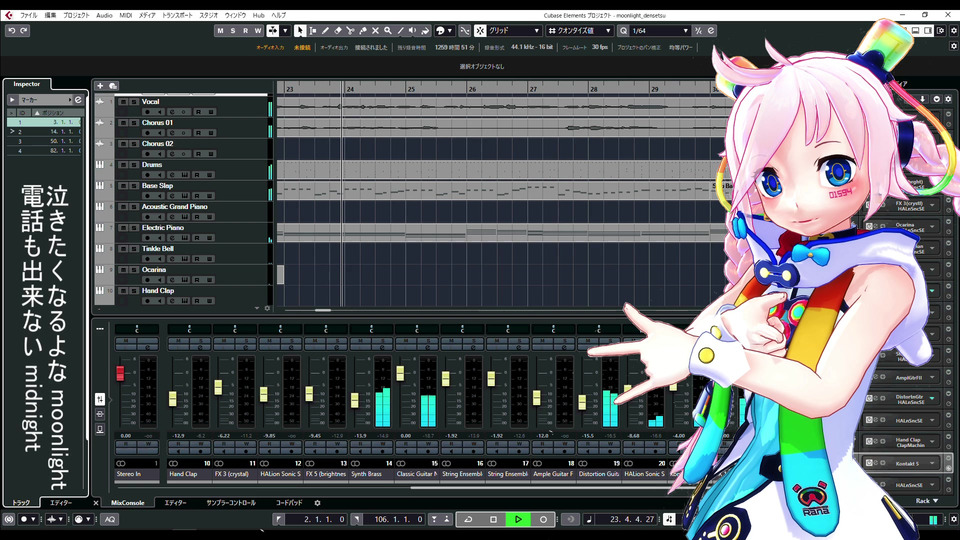Viewport: 960px width, 540px height.
Task: Open the color selector dropdown arrow
Action: coord(449,31)
